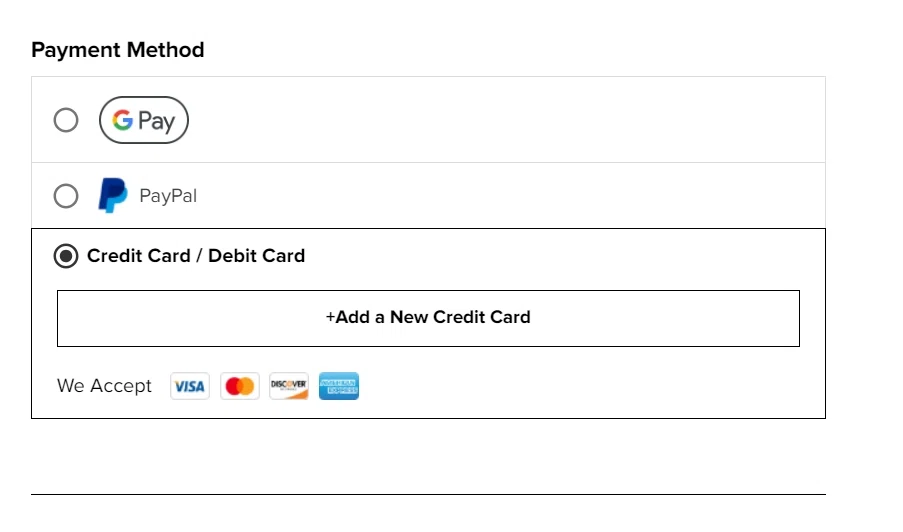Click the horizontal divider line below the payment box
The image size is (903, 532).
[x=428, y=494]
